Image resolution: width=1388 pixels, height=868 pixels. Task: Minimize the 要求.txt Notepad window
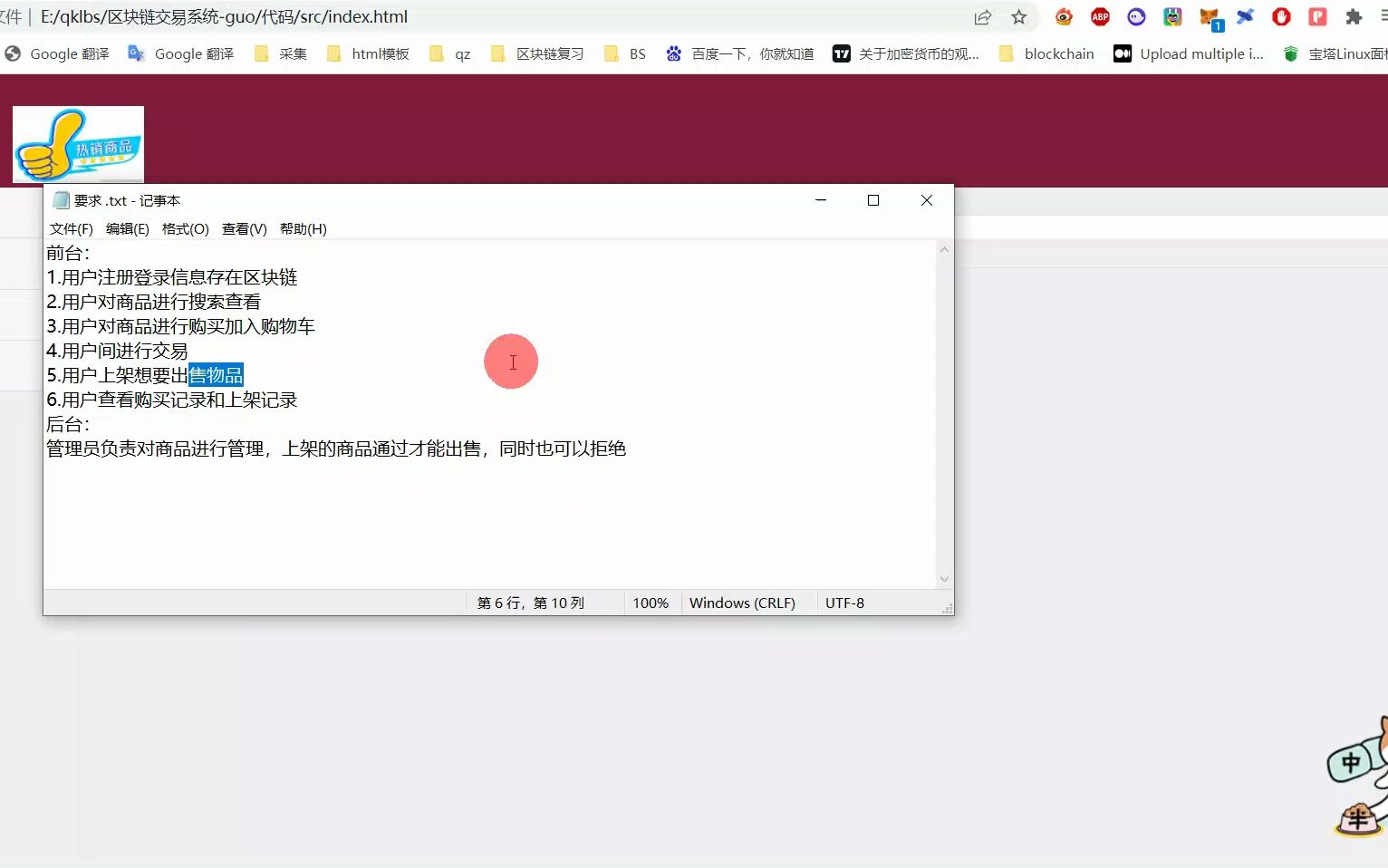coord(821,200)
